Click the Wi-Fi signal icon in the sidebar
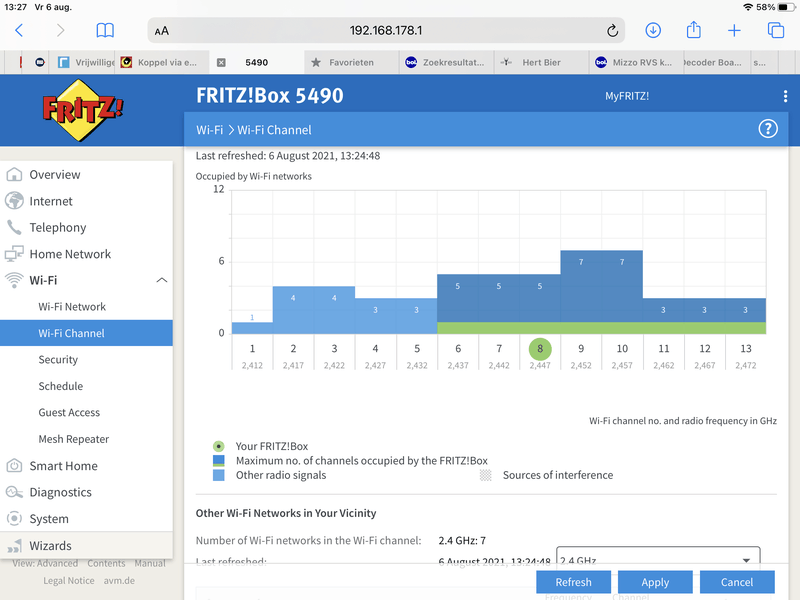Viewport: 800px width, 600px height. (x=14, y=280)
